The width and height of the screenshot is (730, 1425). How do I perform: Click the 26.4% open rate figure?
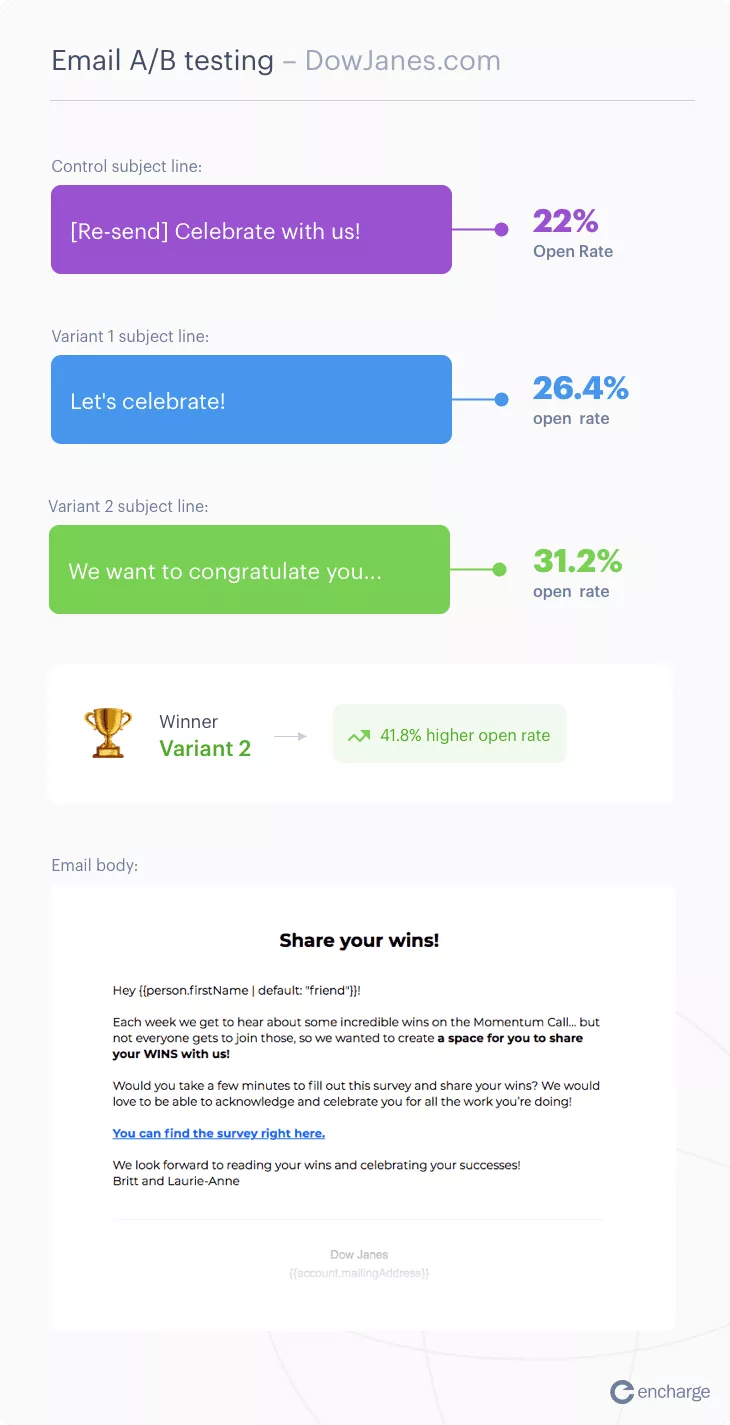pos(580,388)
